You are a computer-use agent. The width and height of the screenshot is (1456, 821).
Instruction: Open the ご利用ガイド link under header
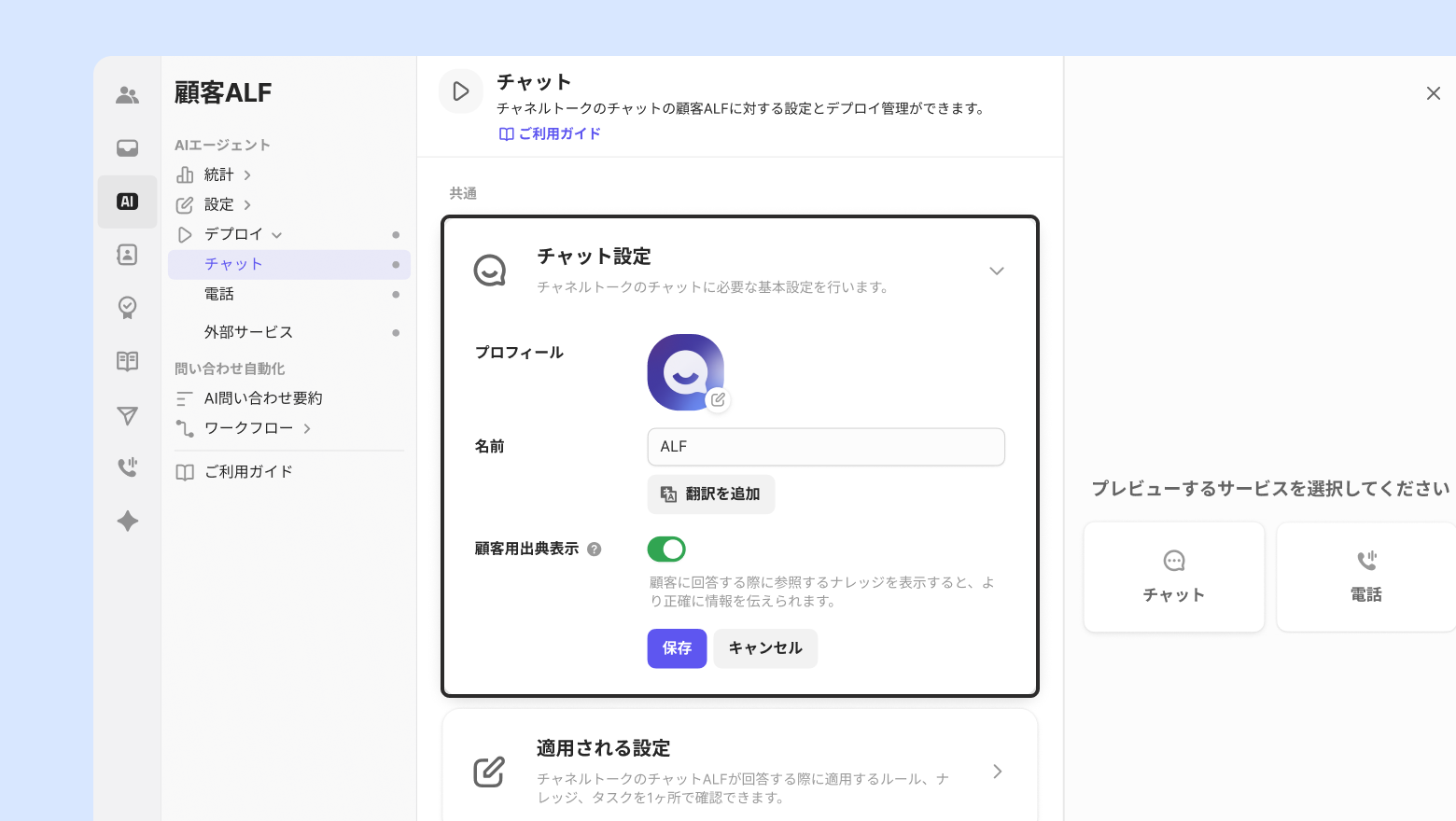550,133
